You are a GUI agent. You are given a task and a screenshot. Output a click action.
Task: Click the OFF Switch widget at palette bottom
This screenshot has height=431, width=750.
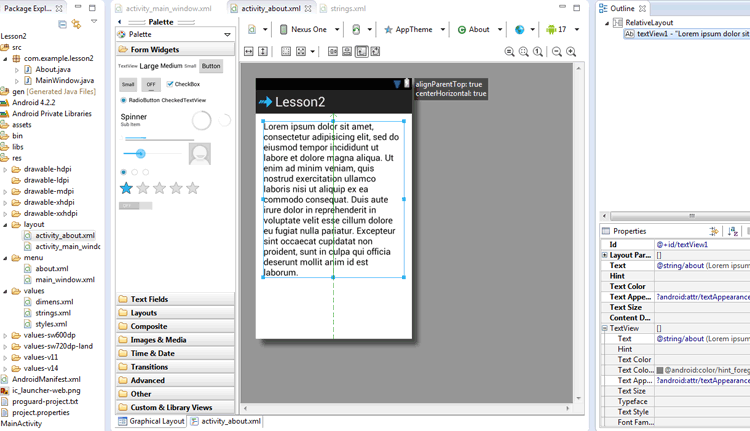[135, 206]
